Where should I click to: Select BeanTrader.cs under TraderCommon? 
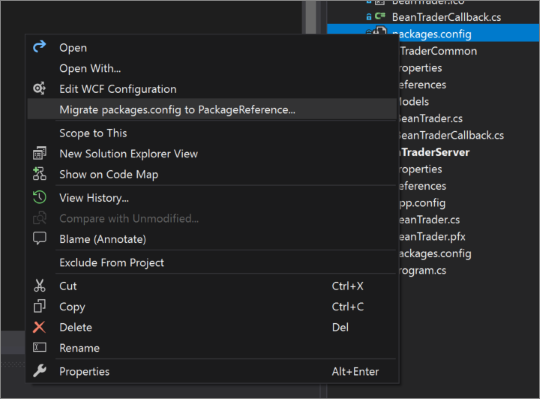(430, 118)
